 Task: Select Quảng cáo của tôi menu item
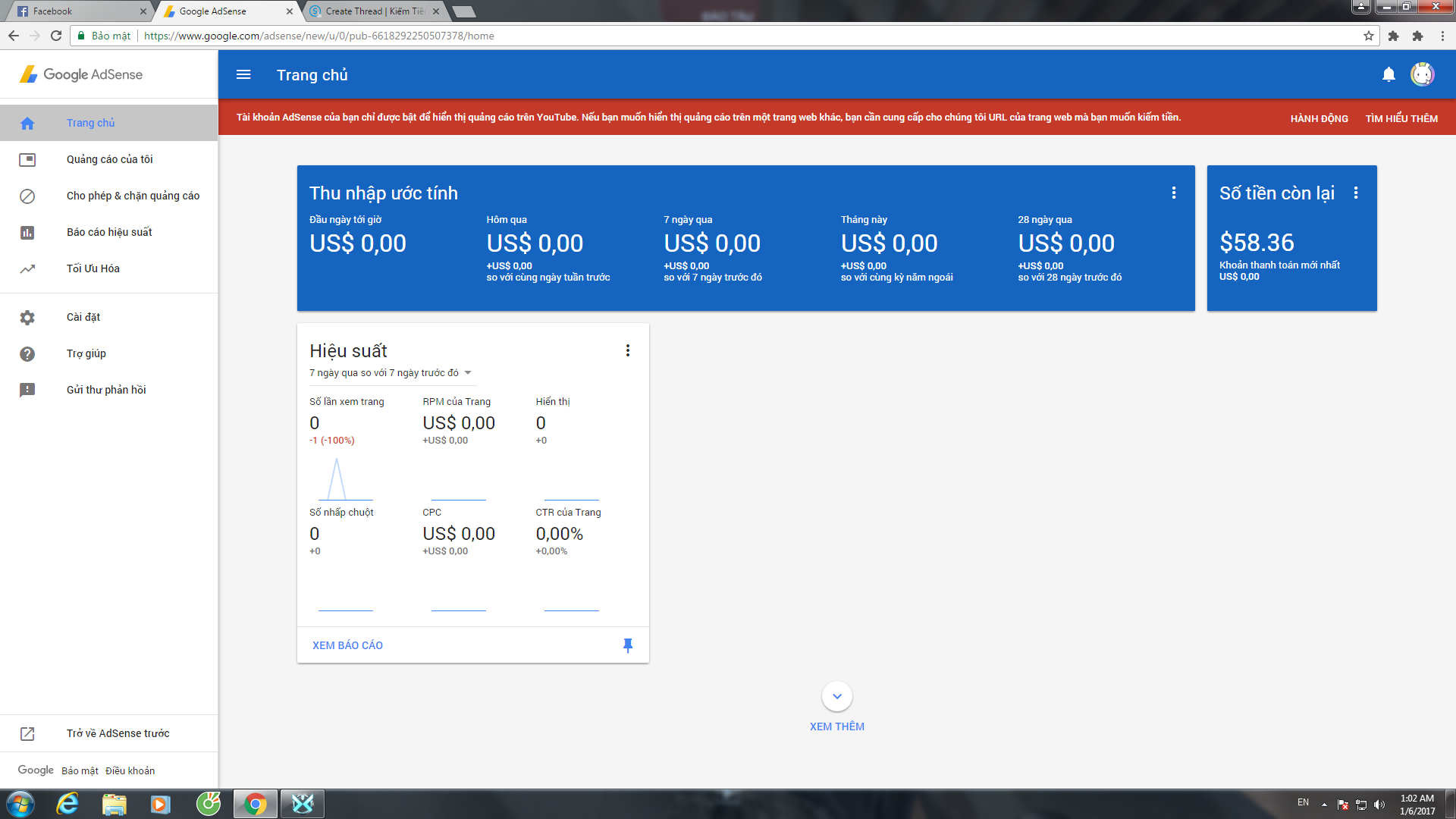[109, 159]
